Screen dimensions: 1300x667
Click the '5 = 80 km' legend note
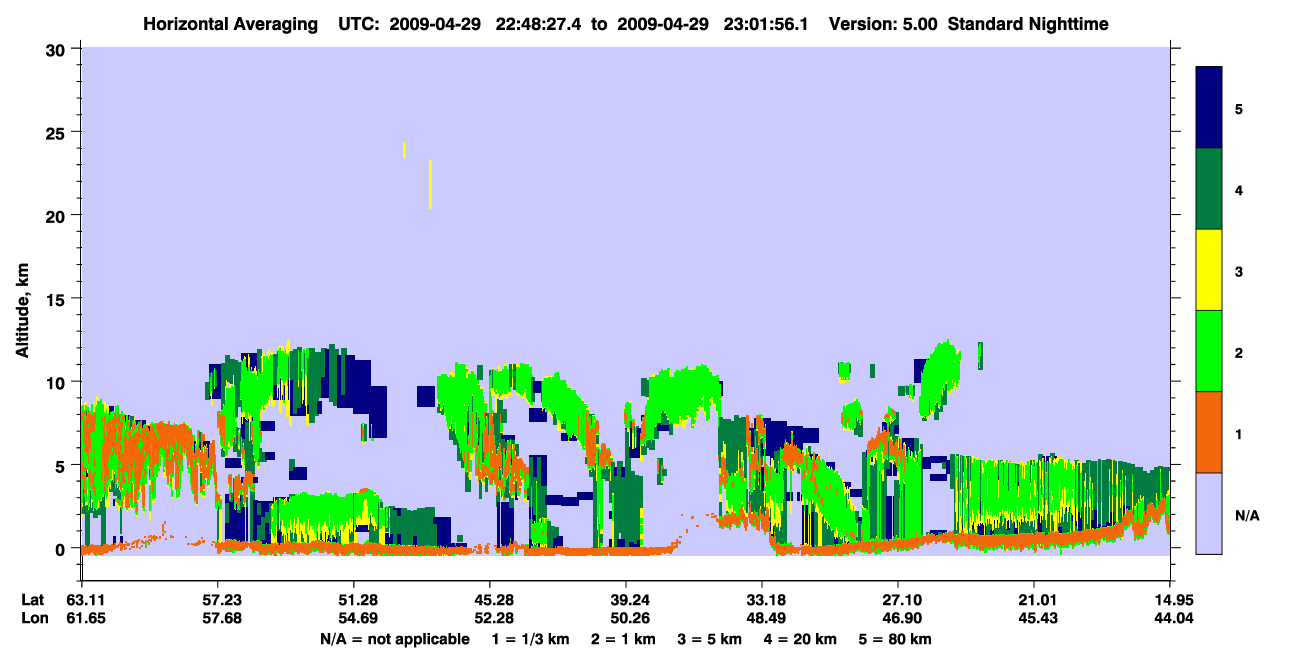coord(897,639)
